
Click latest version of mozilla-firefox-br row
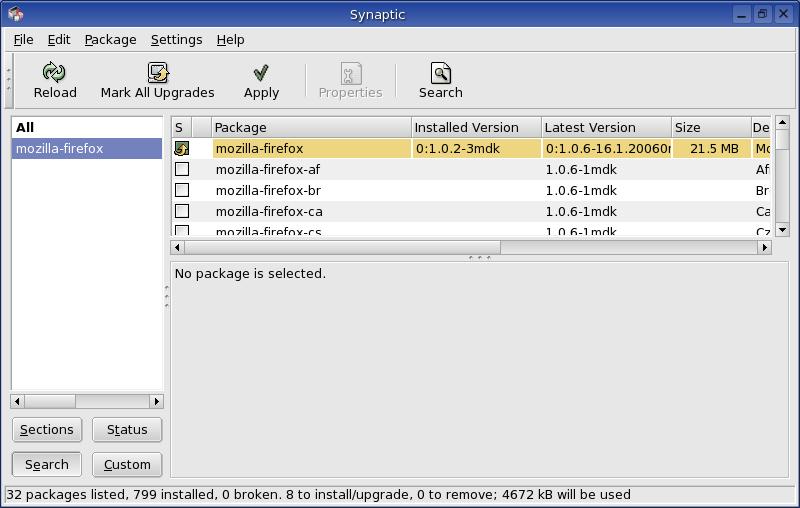[x=581, y=190]
